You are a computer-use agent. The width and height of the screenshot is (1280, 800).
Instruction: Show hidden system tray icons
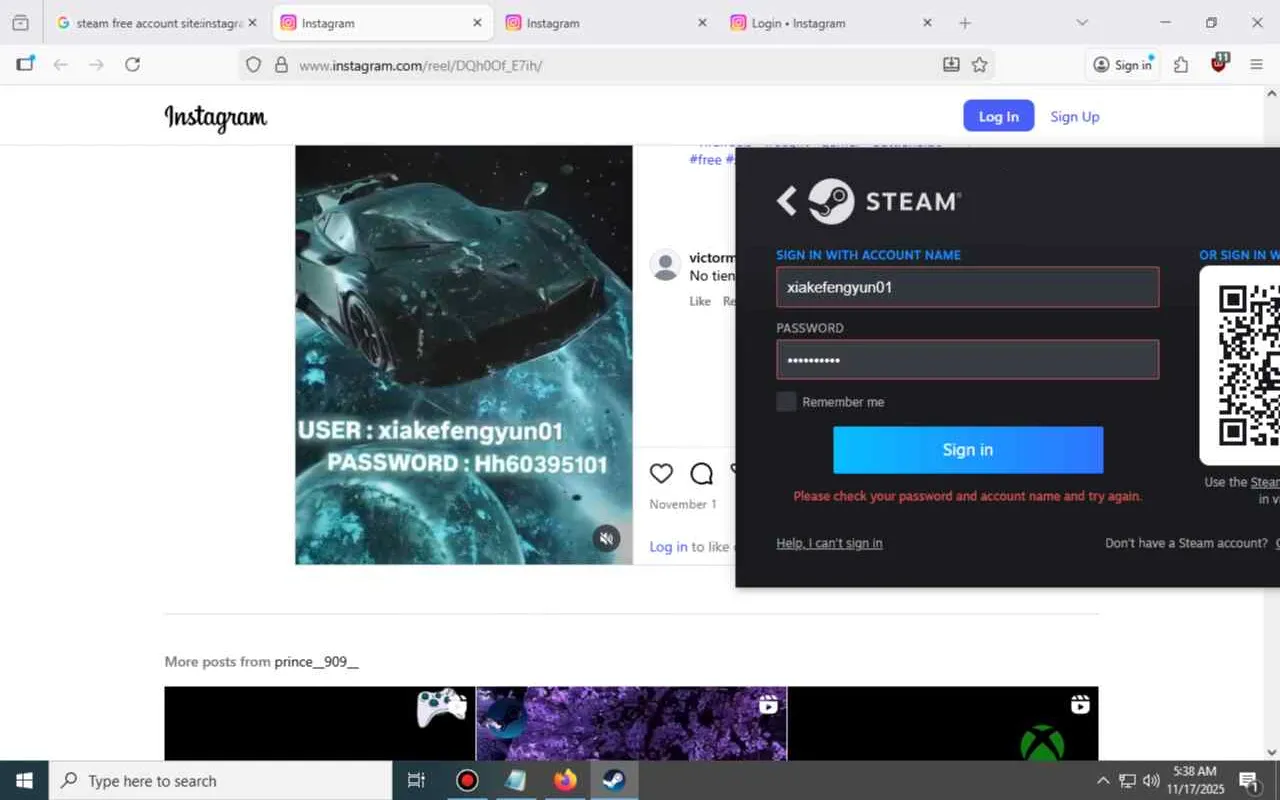coord(1103,781)
